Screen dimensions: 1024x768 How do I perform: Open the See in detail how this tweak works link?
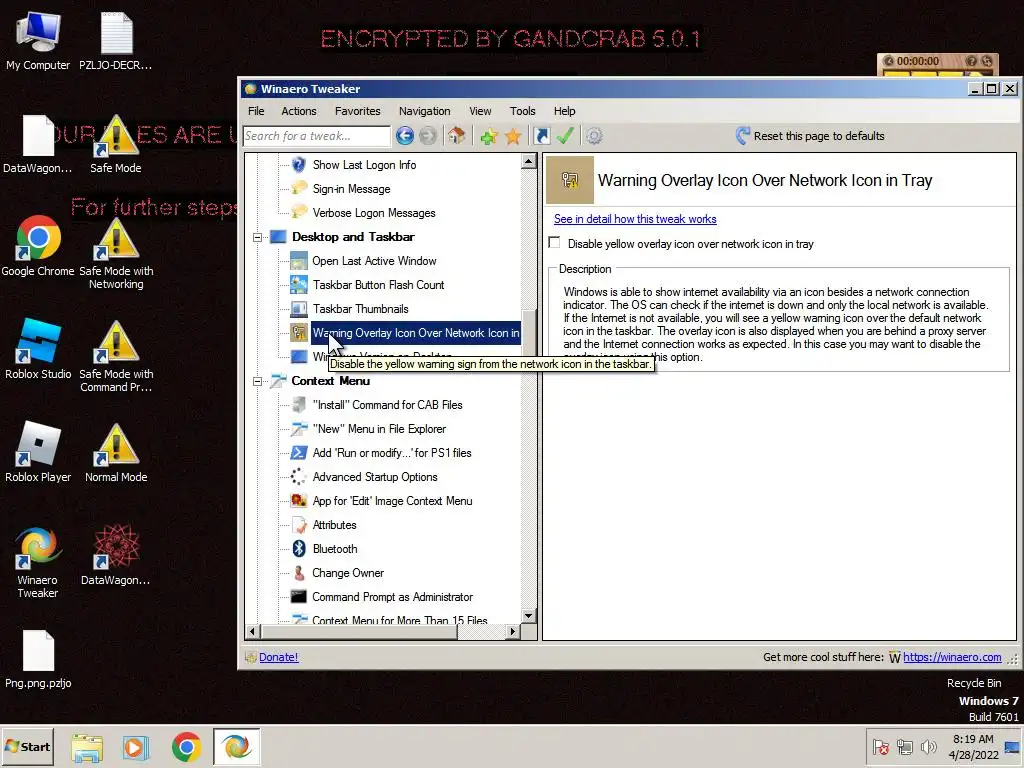(x=635, y=219)
